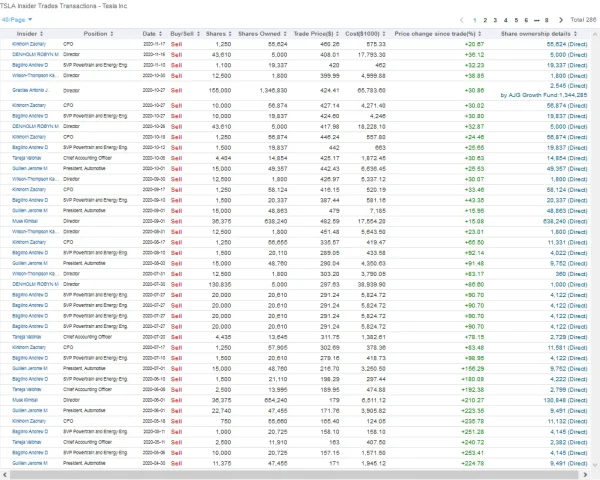Select the 155,000 shares cell
This screenshot has height=480, width=600.
[x=220, y=90]
